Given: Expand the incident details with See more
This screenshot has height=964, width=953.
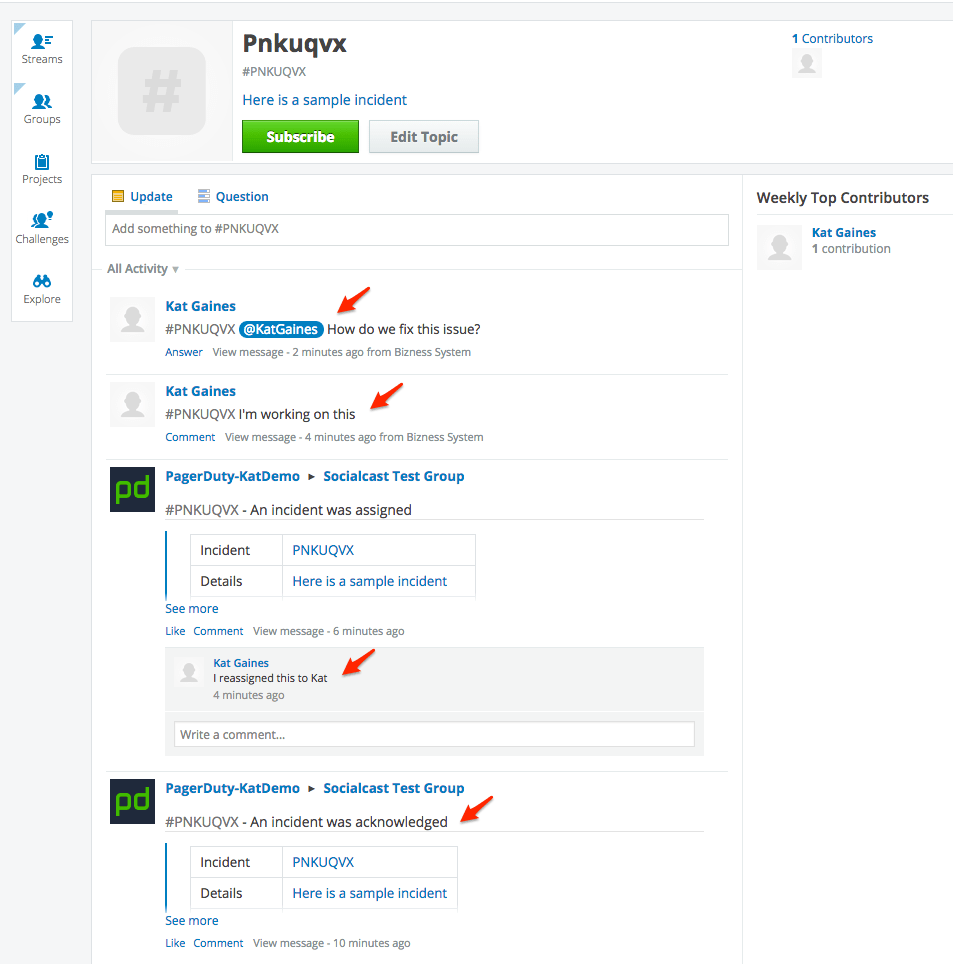Looking at the screenshot, I should click(191, 608).
